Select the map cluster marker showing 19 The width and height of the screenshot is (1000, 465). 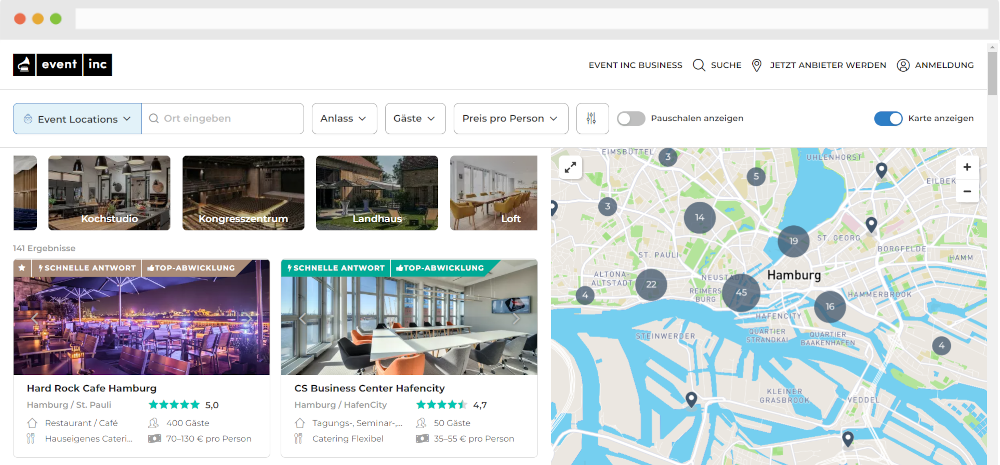click(x=793, y=241)
